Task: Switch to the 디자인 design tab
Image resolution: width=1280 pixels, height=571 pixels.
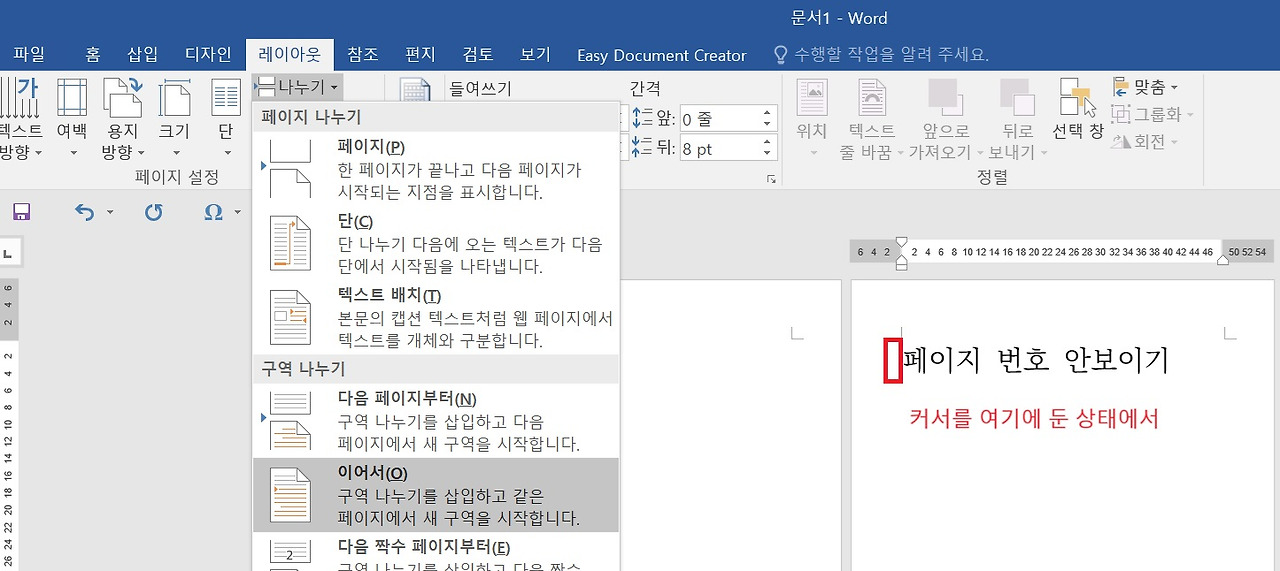Action: coord(208,54)
